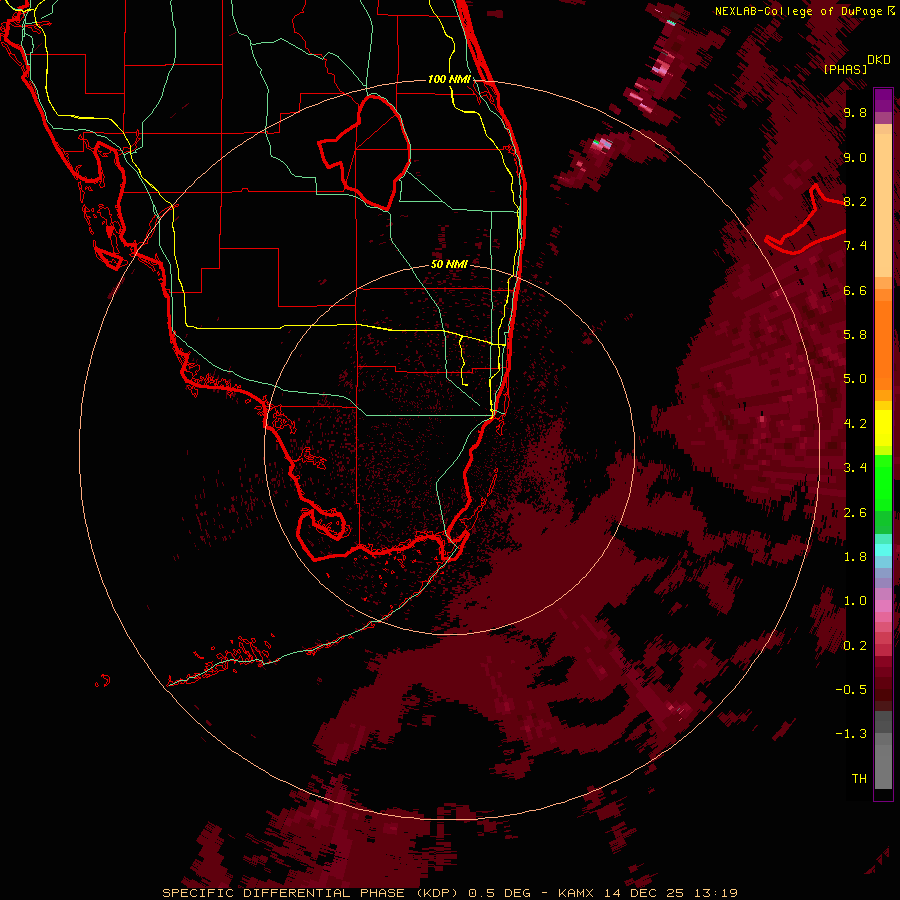This screenshot has width=900, height=900.
Task: Click the -0.5 legend value
Action: (851, 690)
